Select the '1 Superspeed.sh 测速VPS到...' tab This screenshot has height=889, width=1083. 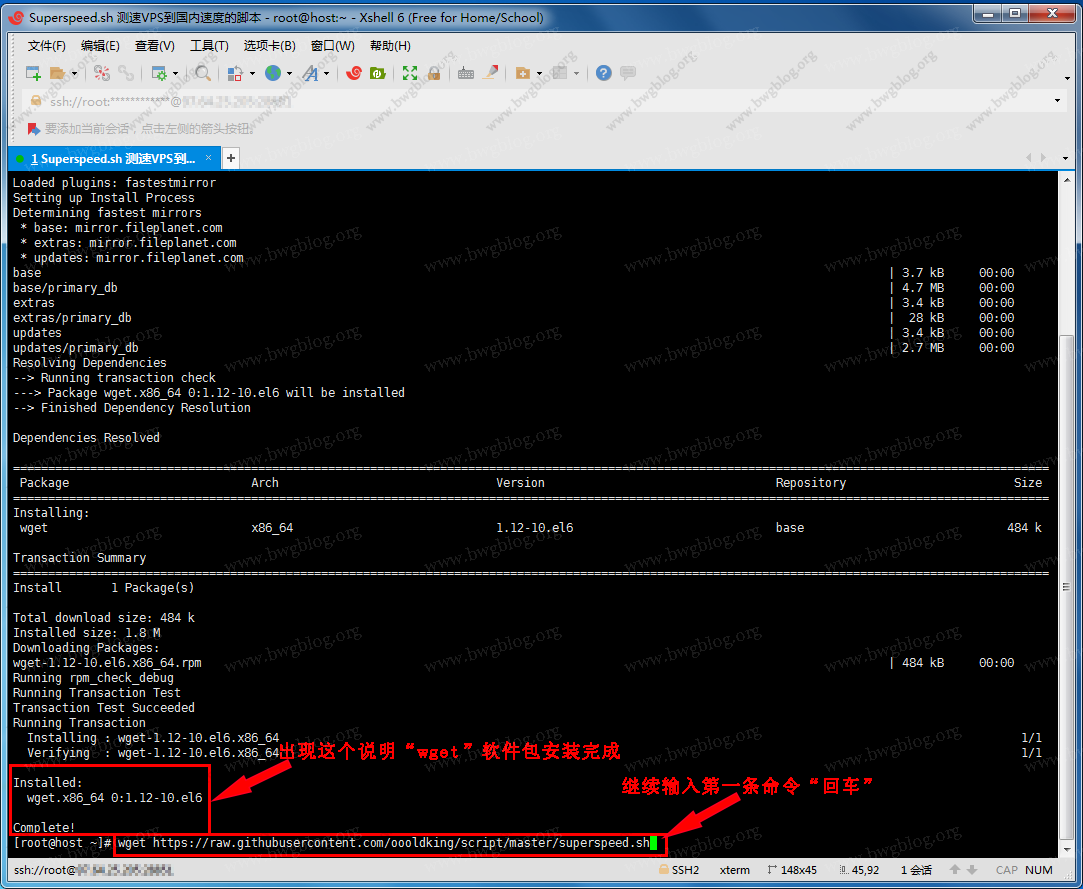[114, 159]
